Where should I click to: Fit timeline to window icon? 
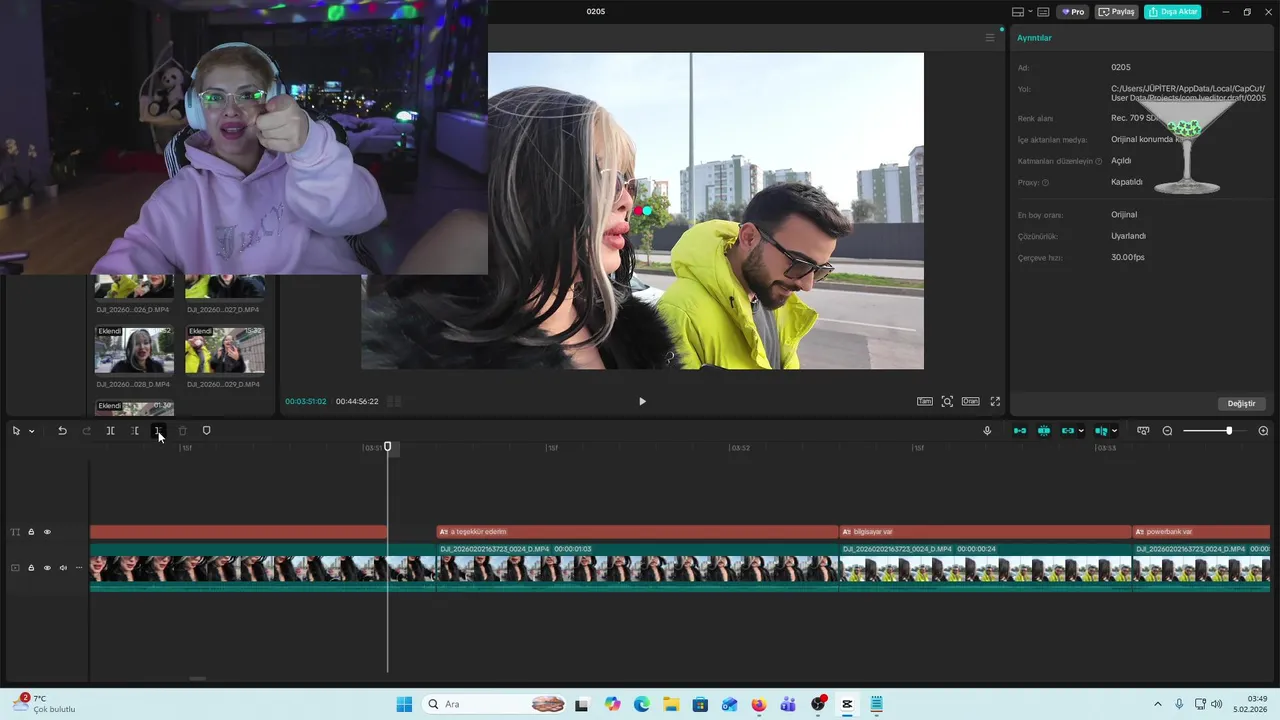click(1143, 431)
